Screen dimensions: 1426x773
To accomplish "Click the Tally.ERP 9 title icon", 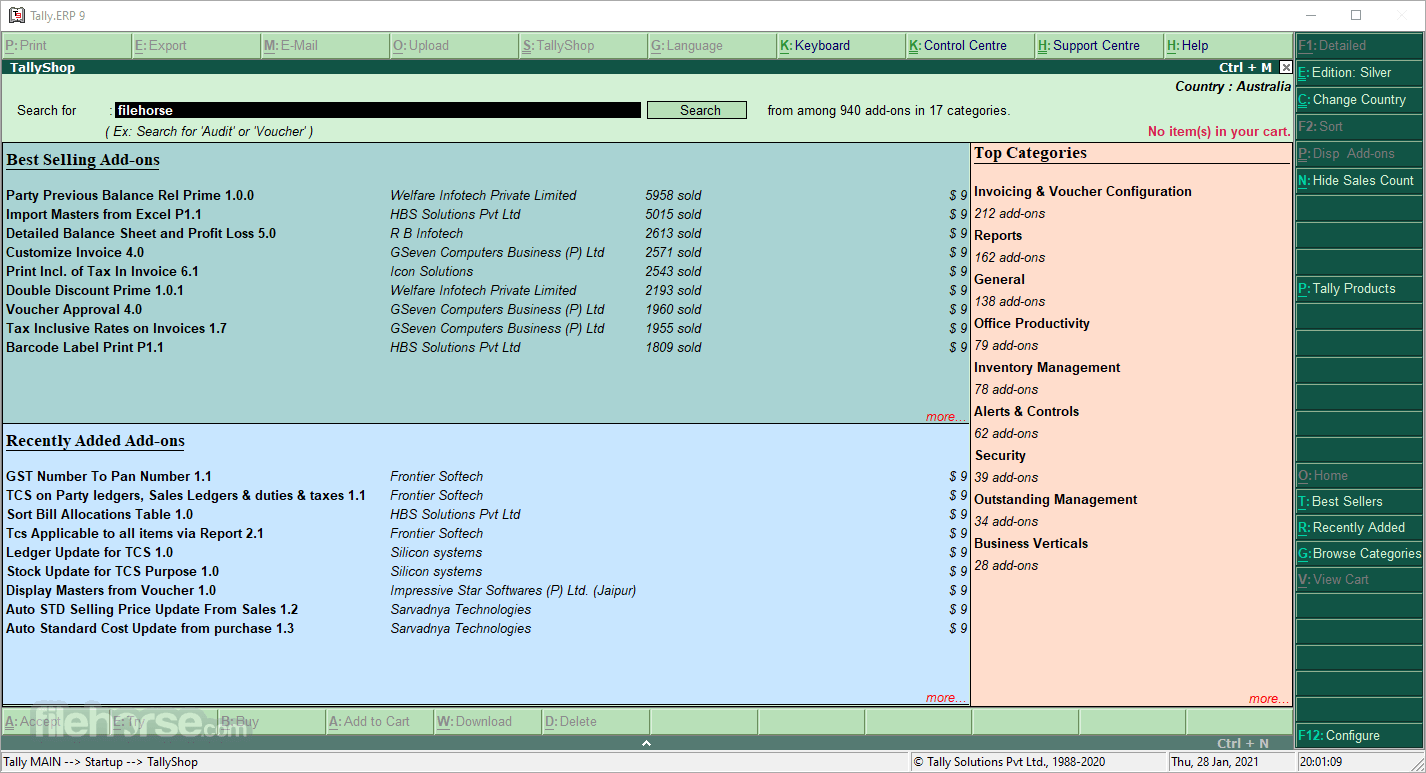I will [16, 15].
